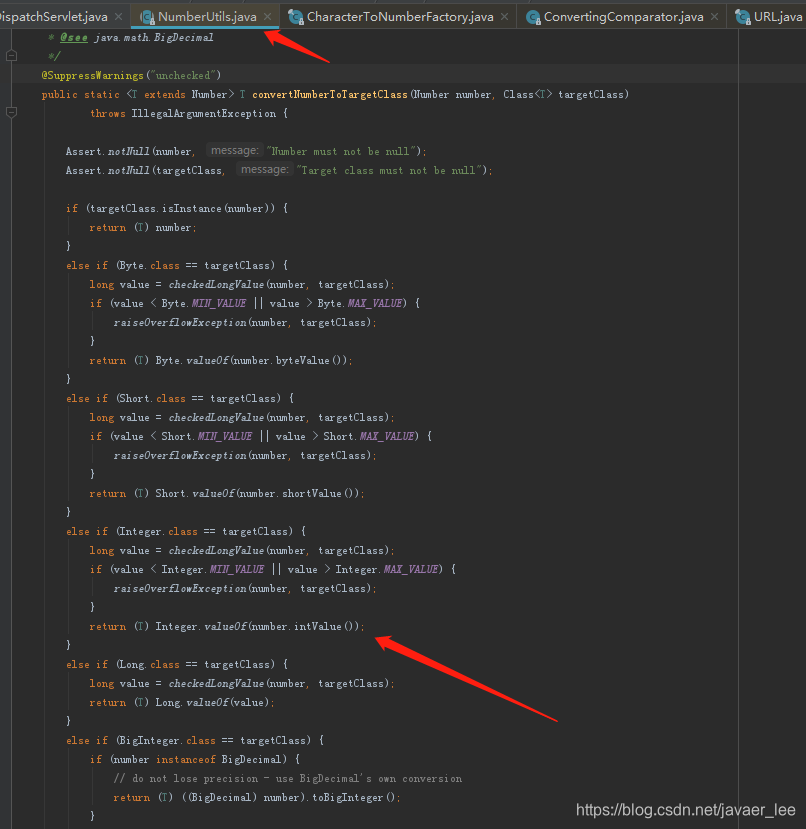Viewport: 806px width, 829px height.
Task: Close the CharacterToNumberFactory.java tab
Action: 505,16
